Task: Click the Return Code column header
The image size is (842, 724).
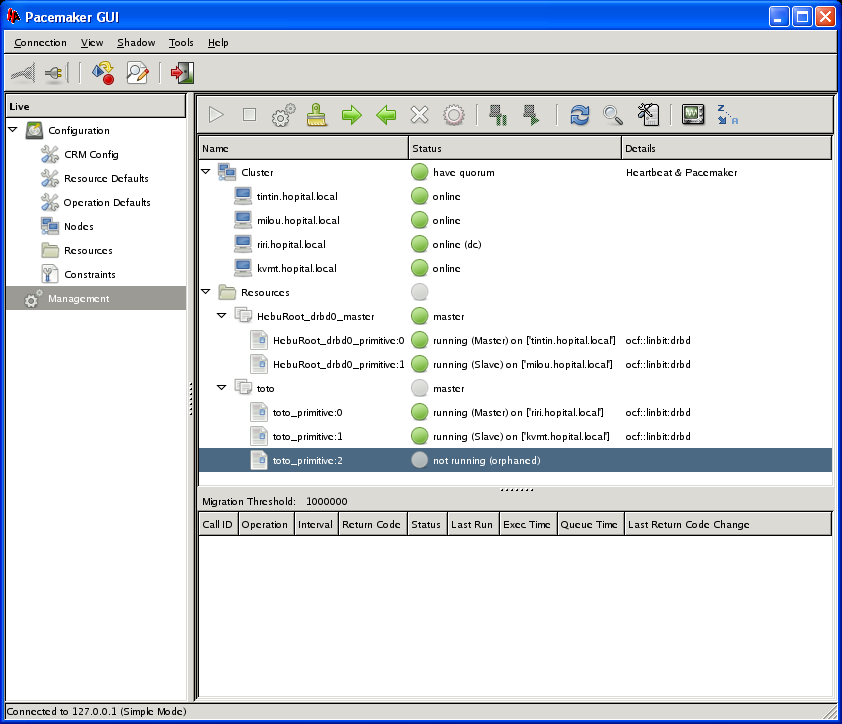Action: [x=371, y=524]
